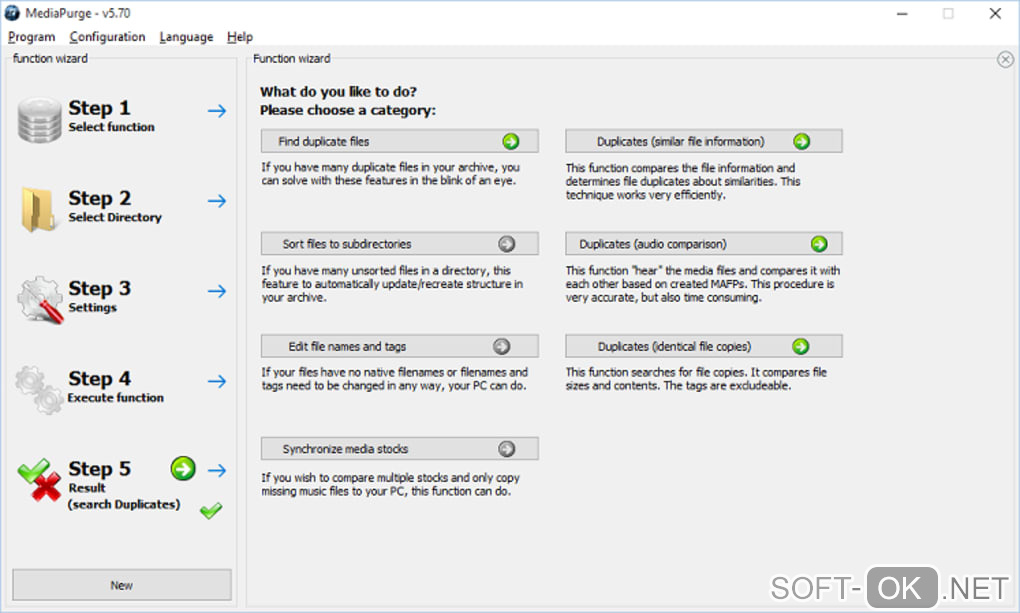Open the Program menu

(31, 37)
